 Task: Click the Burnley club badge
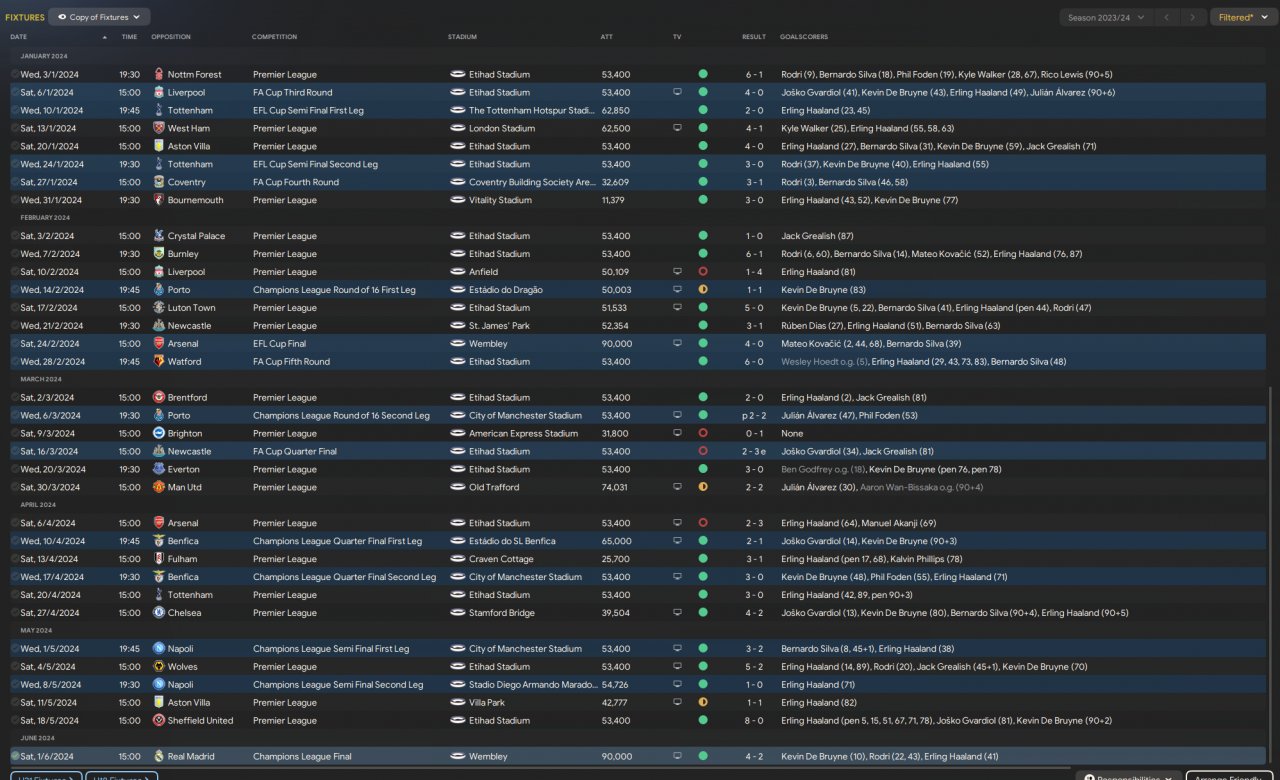click(158, 254)
